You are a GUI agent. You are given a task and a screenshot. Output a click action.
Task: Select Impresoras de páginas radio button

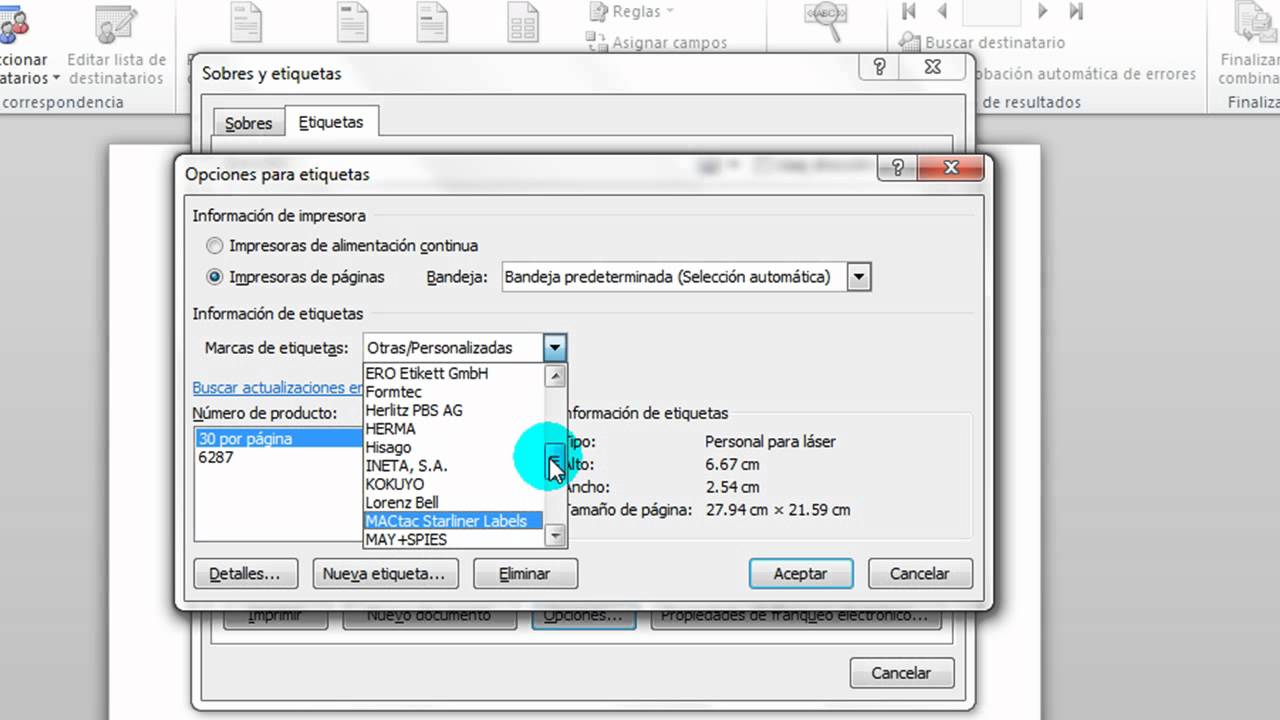pyautogui.click(x=214, y=277)
